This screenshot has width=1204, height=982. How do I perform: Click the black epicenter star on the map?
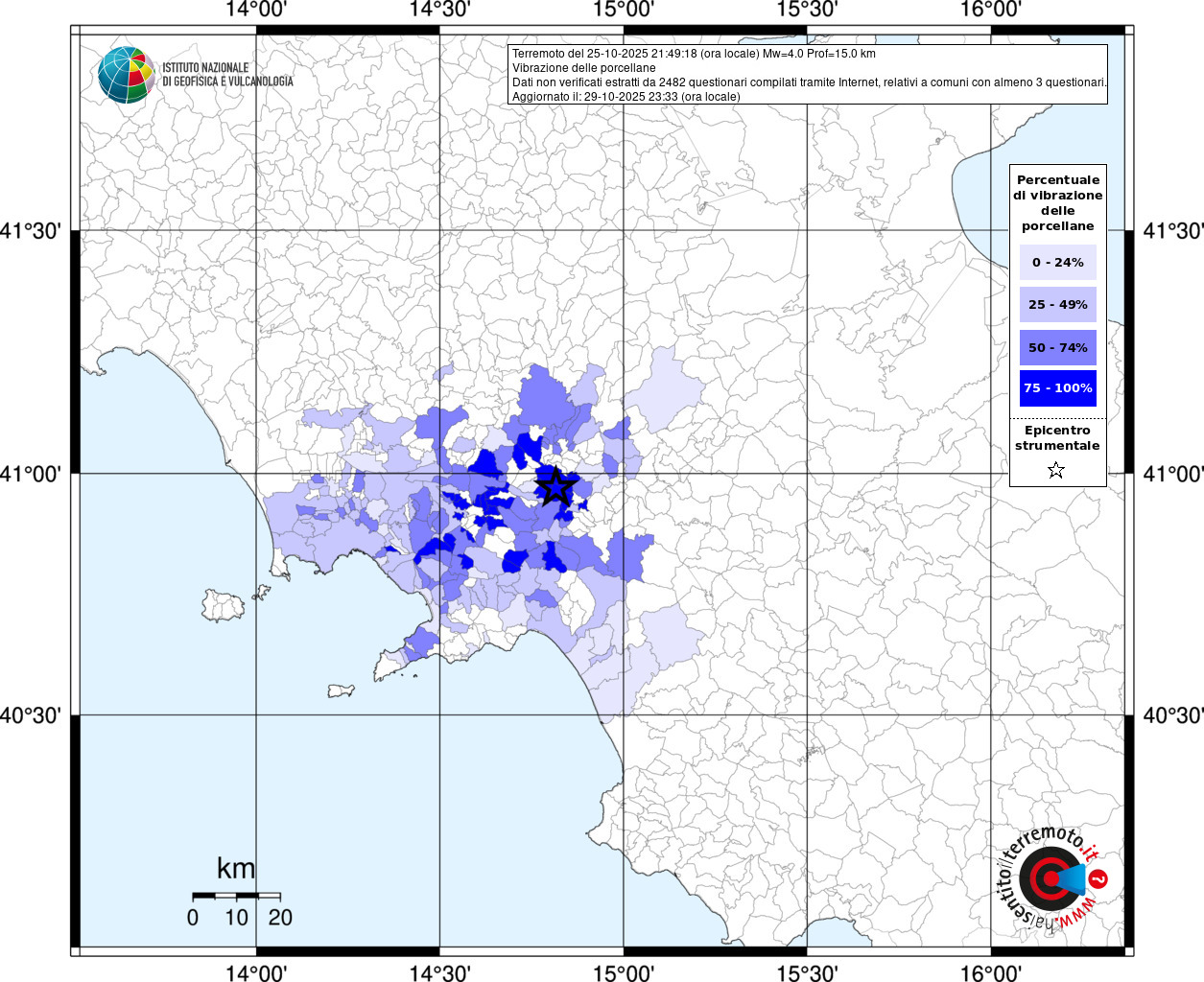pos(555,486)
